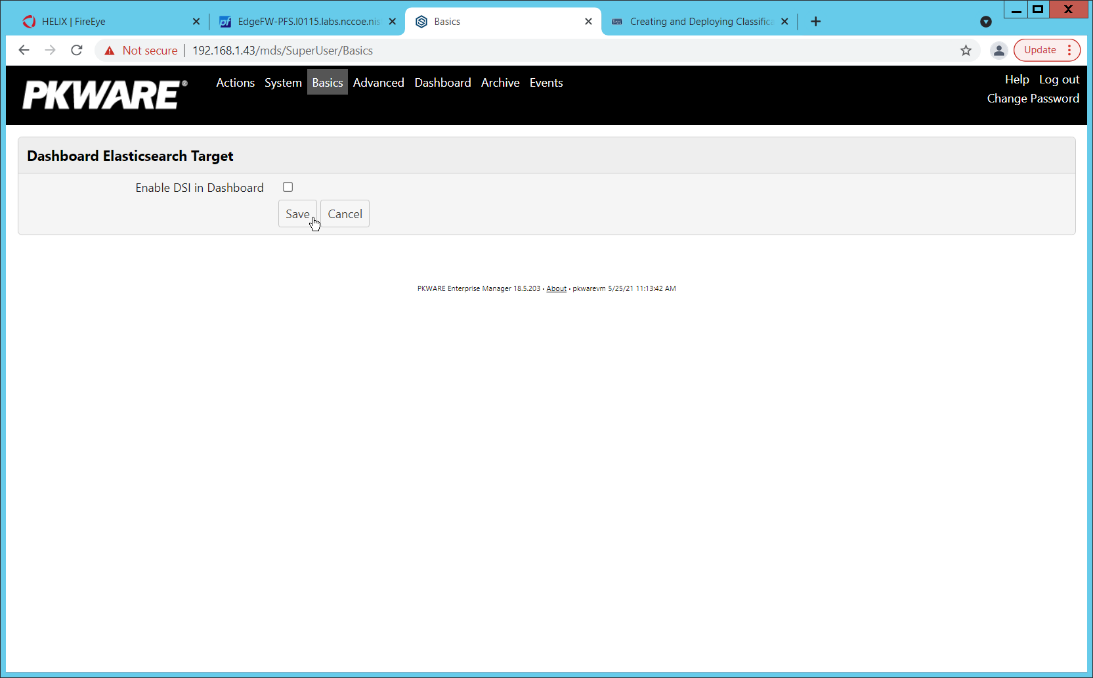Click the About link in footer
The height and width of the screenshot is (678, 1093).
point(556,288)
